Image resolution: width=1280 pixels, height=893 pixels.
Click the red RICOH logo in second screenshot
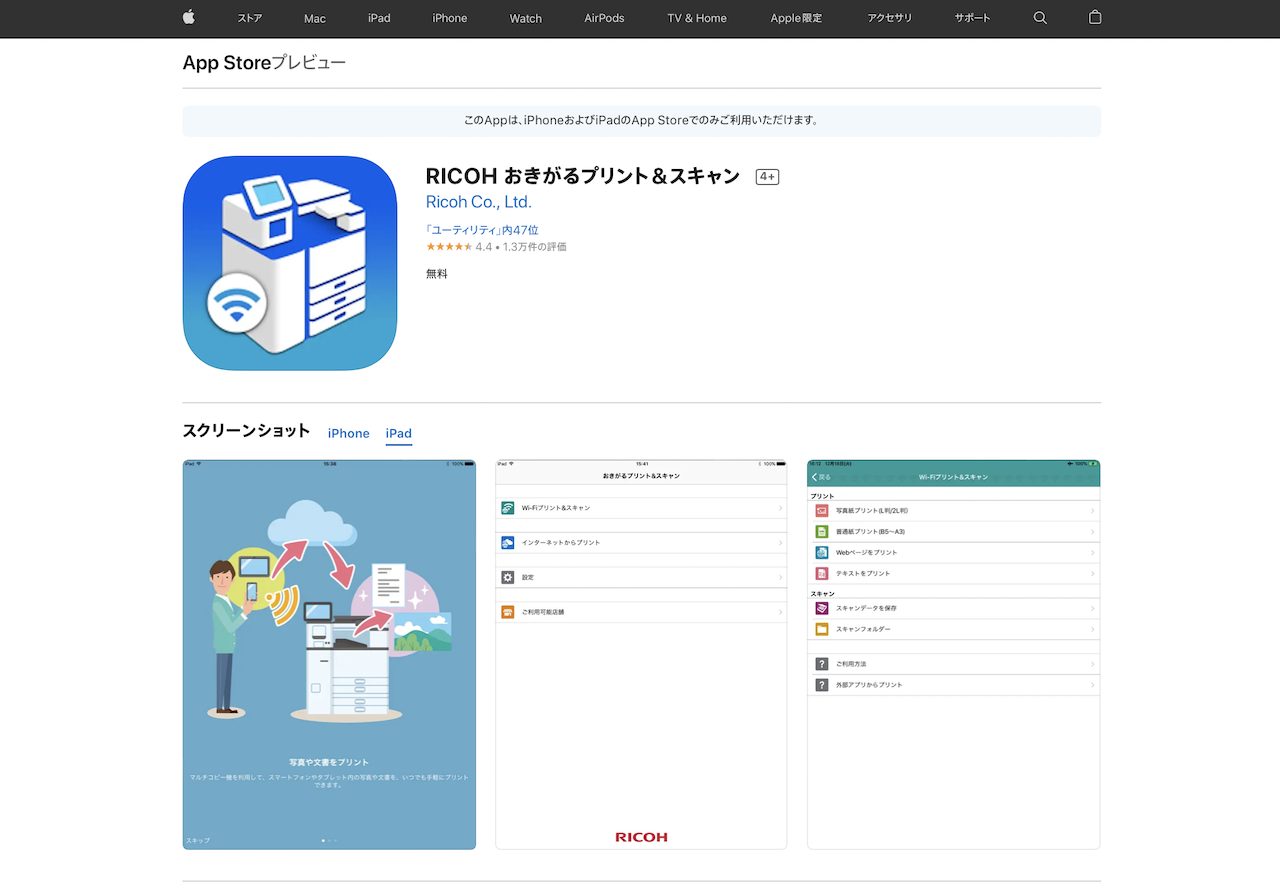(x=641, y=837)
